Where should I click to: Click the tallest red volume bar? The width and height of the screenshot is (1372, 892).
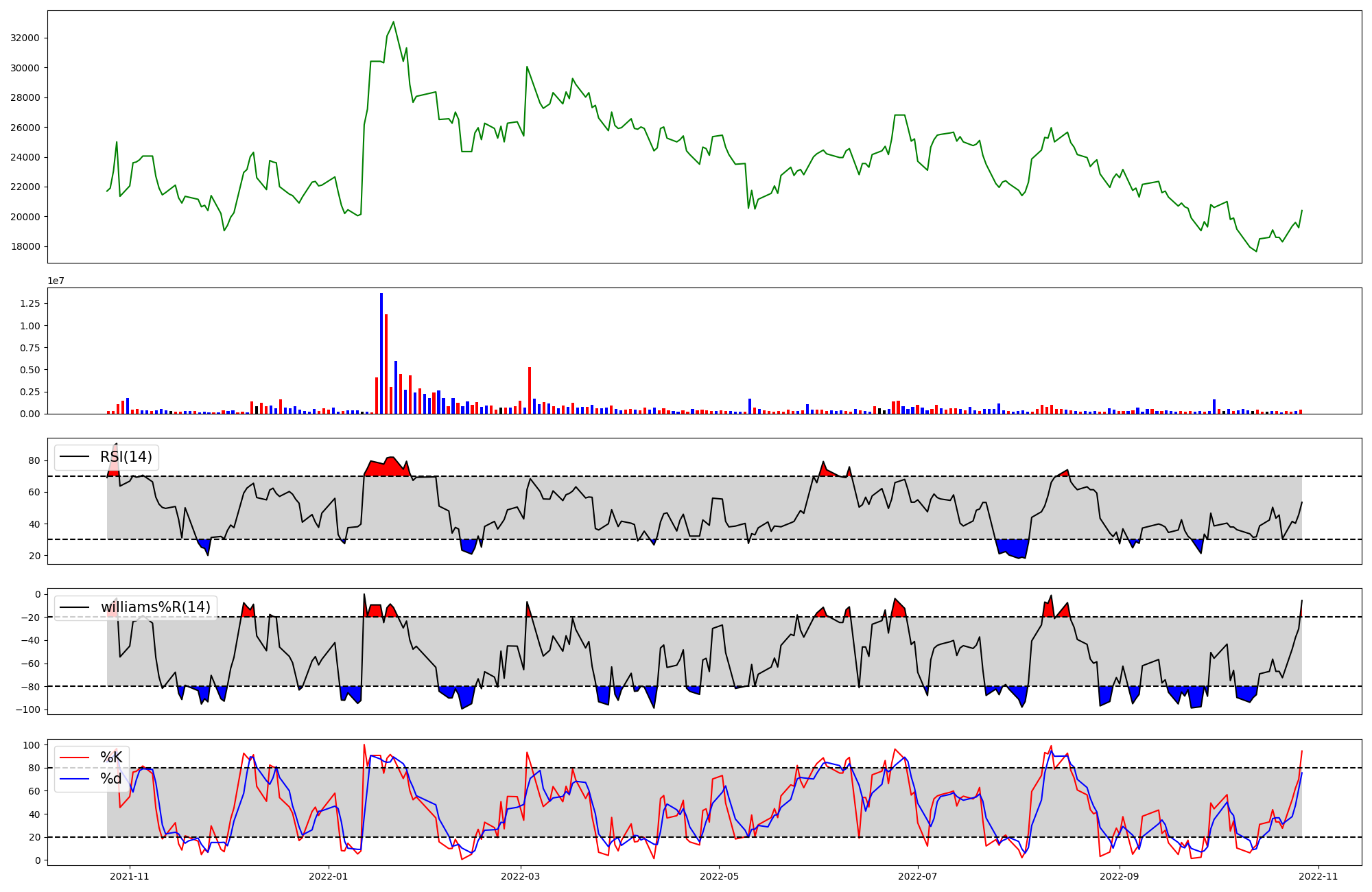pos(386,364)
